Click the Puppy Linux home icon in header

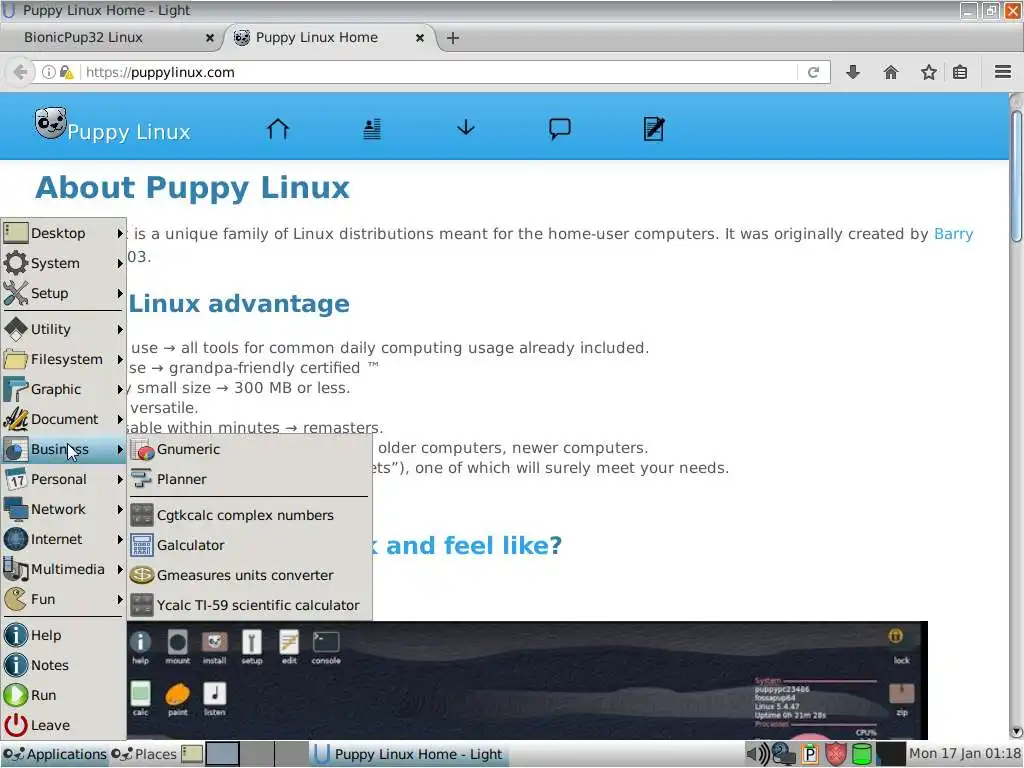click(278, 128)
